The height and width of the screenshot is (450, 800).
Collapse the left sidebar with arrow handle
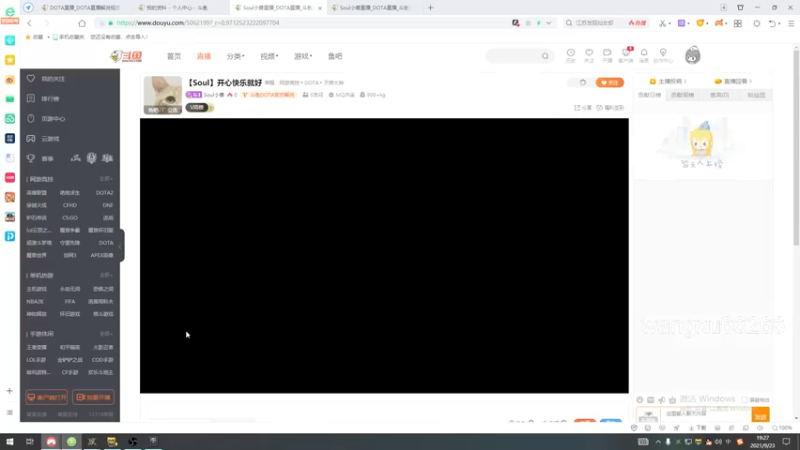[x=120, y=246]
